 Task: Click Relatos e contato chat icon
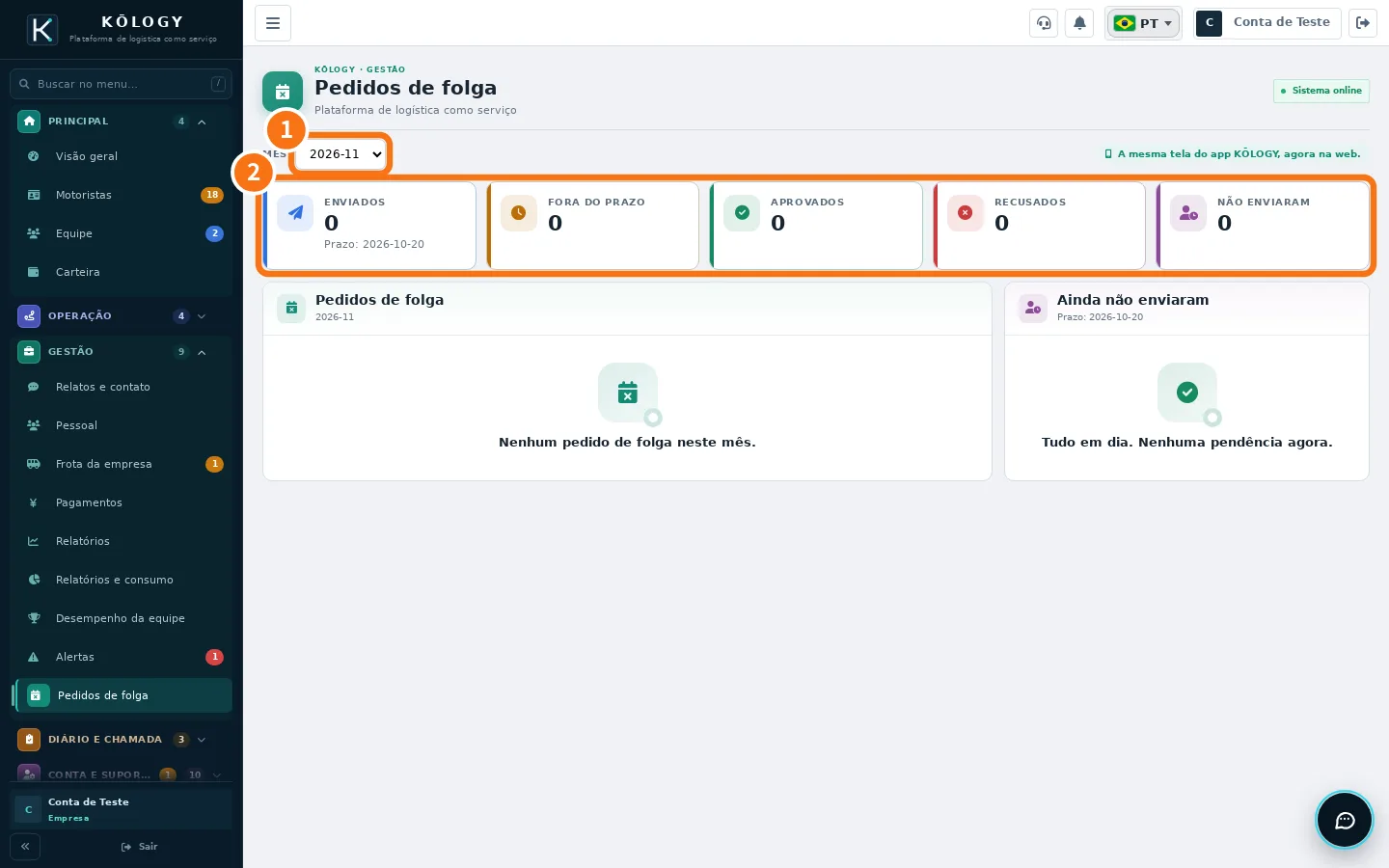(34, 387)
